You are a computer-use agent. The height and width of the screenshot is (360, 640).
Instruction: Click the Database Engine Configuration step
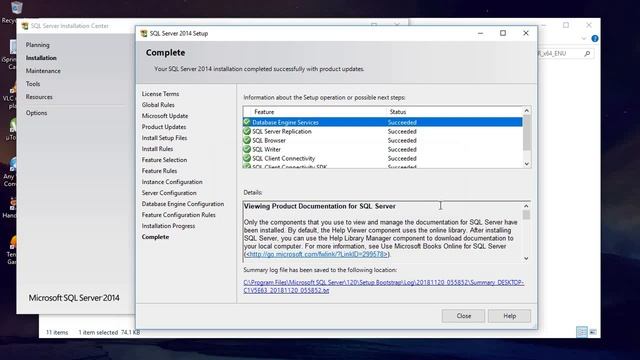183,204
